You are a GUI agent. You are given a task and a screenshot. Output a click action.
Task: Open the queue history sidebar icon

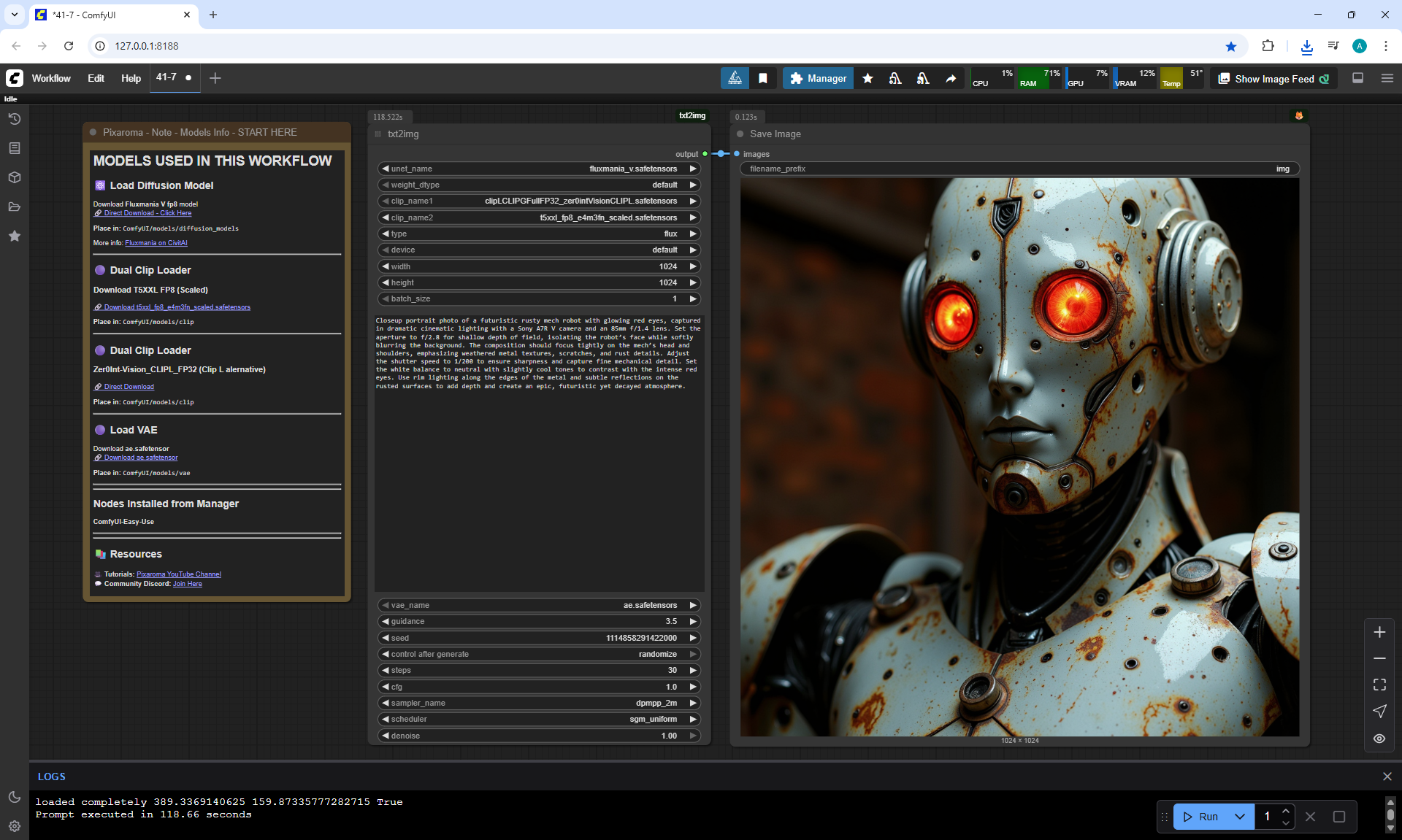(x=14, y=119)
